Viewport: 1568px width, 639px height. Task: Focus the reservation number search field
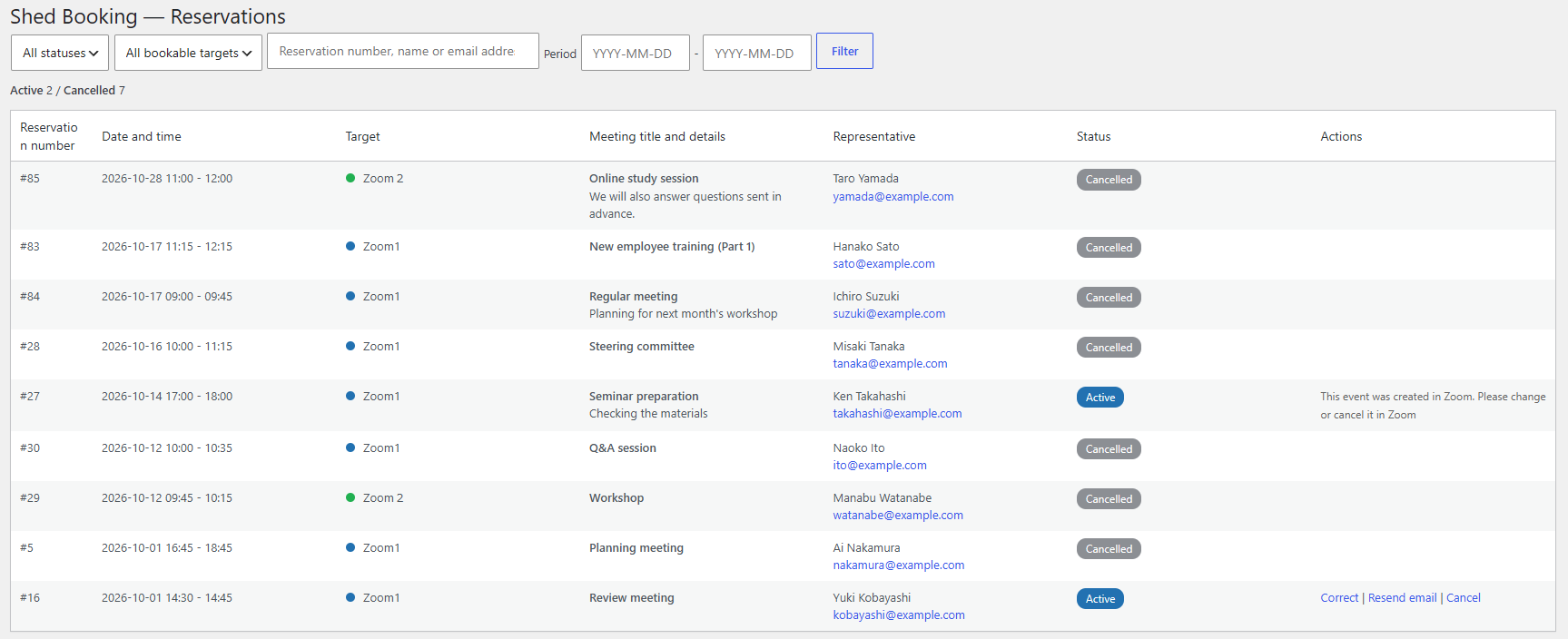(403, 51)
